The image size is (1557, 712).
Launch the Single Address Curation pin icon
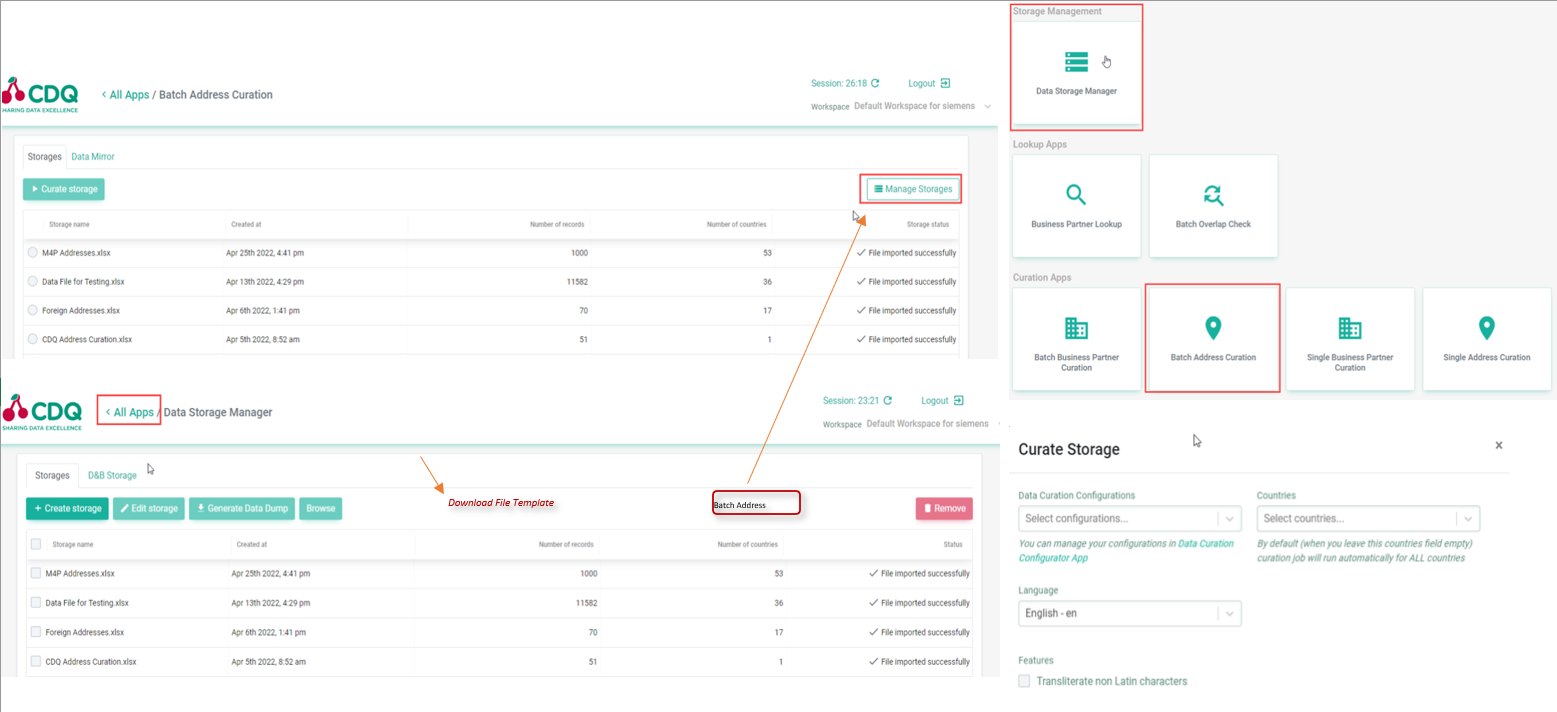point(1486,327)
